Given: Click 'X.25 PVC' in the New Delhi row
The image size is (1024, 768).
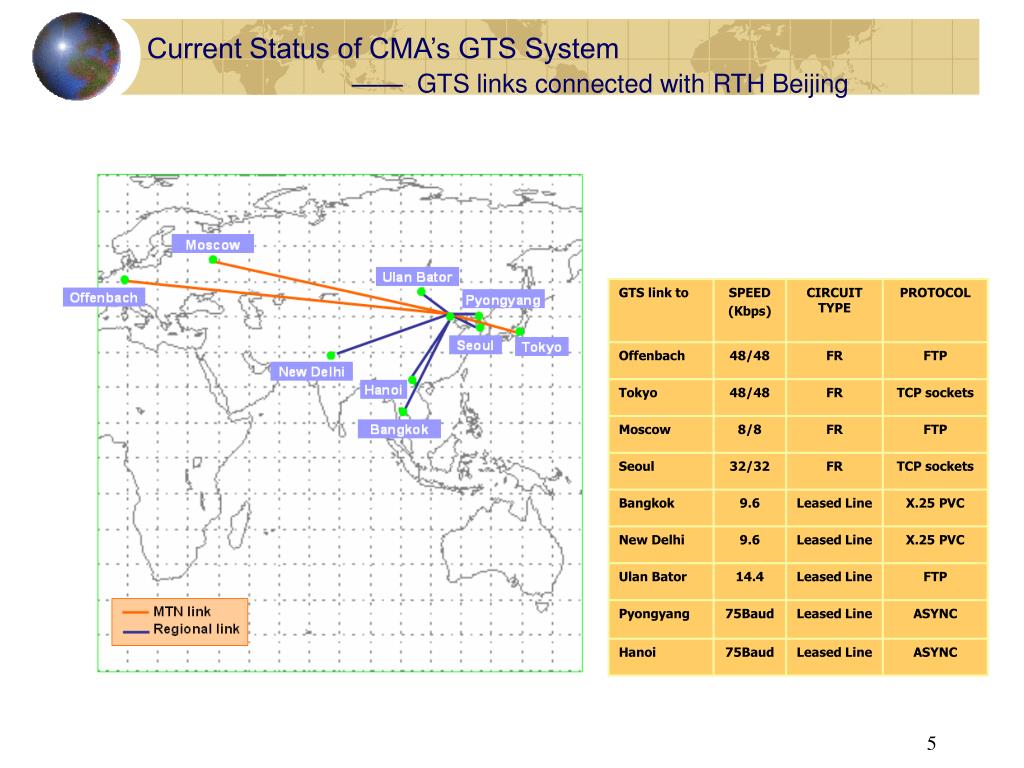Looking at the screenshot, I should [x=935, y=540].
